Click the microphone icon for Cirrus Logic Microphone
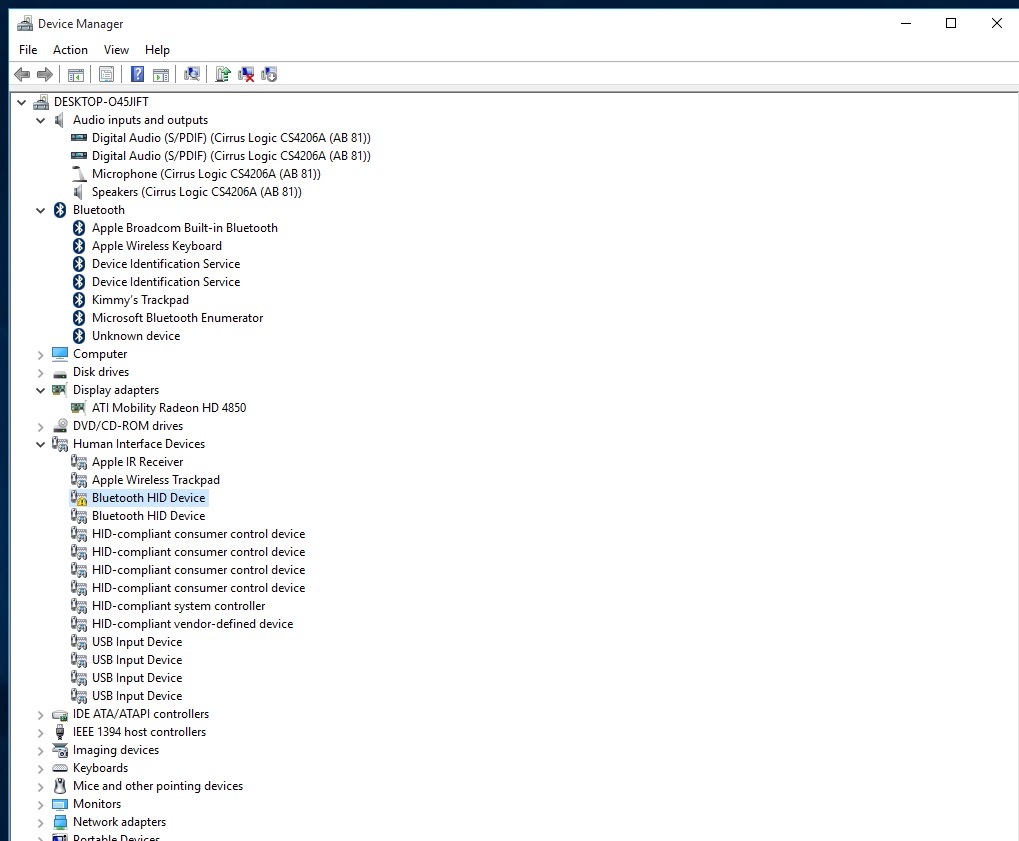This screenshot has height=841, width=1019. tap(79, 174)
